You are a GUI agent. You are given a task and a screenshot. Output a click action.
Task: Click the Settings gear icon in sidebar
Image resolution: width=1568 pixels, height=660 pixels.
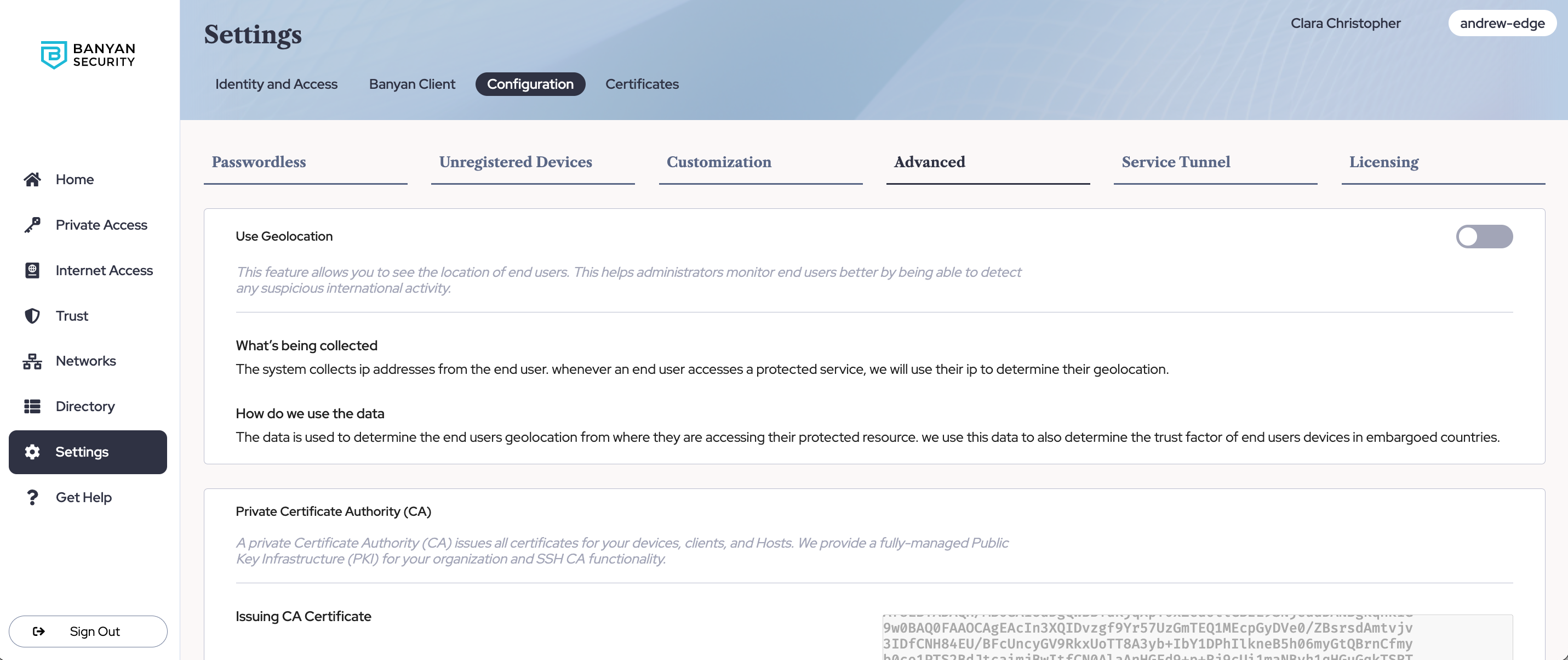[32, 452]
